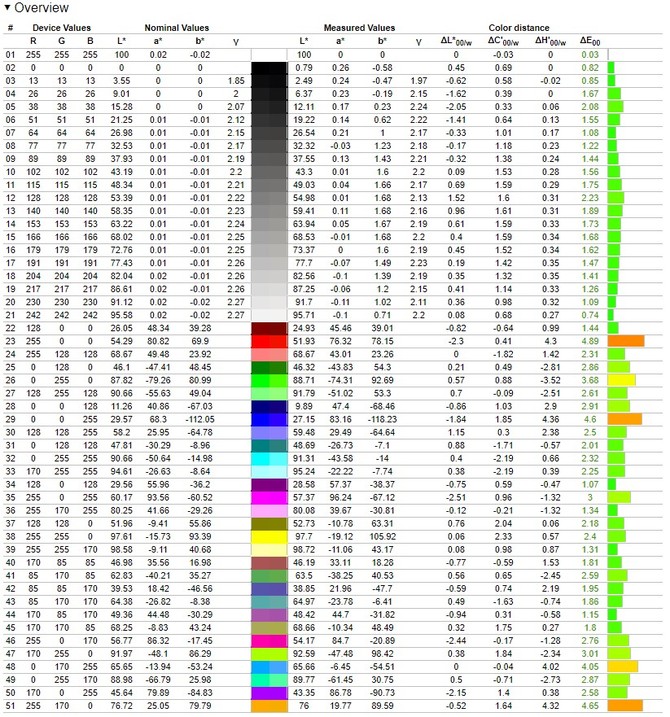This screenshot has height=717, width=670.
Task: Select the purple swatch in row 50
Action: coord(269,693)
